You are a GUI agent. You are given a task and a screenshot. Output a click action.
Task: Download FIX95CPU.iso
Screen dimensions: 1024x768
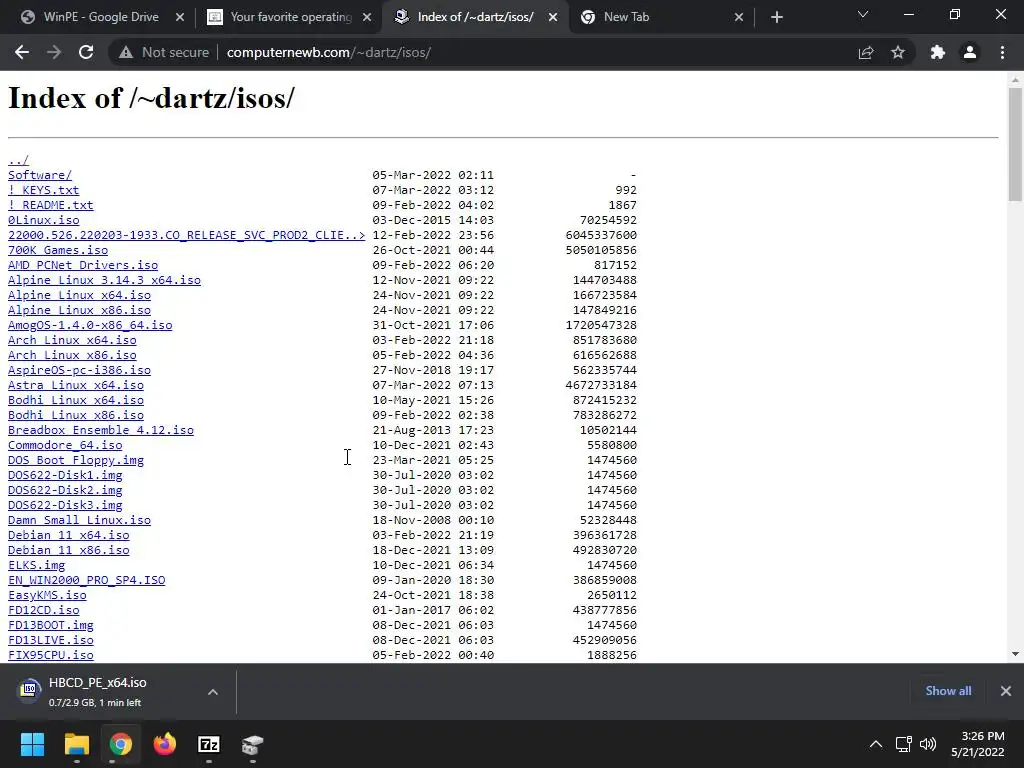point(50,656)
